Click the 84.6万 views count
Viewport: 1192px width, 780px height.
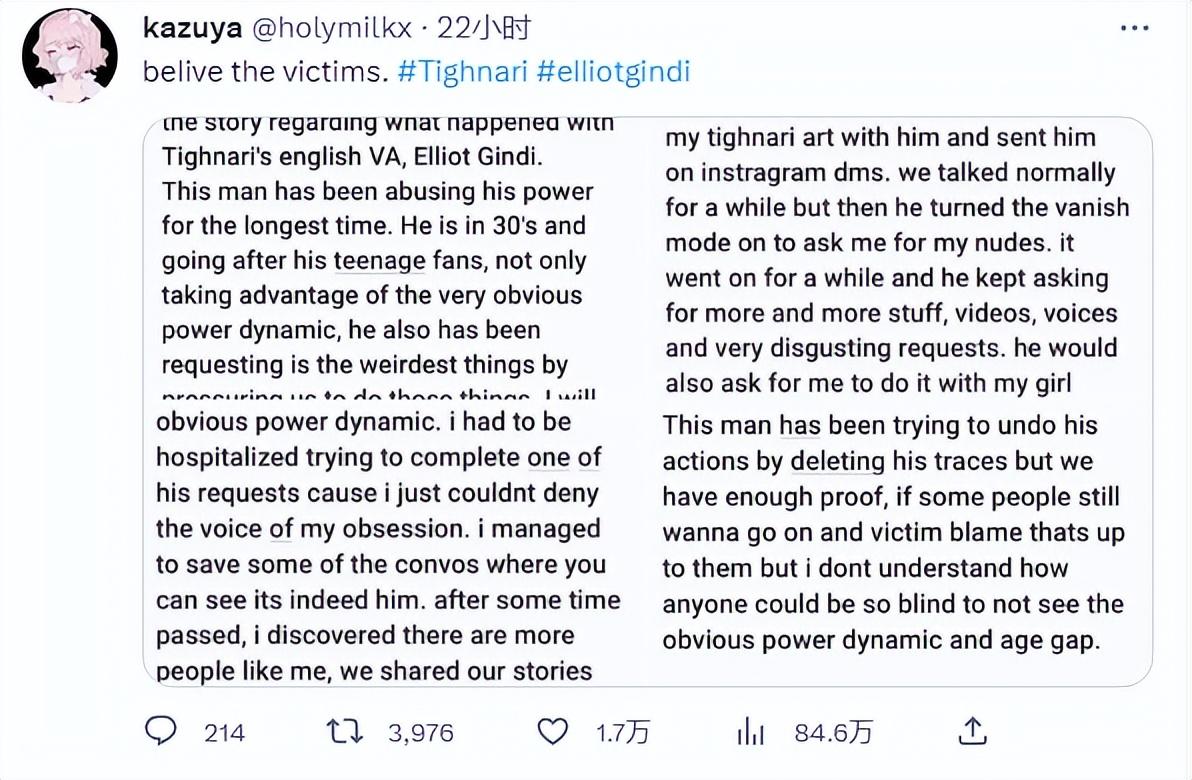pyautogui.click(x=833, y=733)
